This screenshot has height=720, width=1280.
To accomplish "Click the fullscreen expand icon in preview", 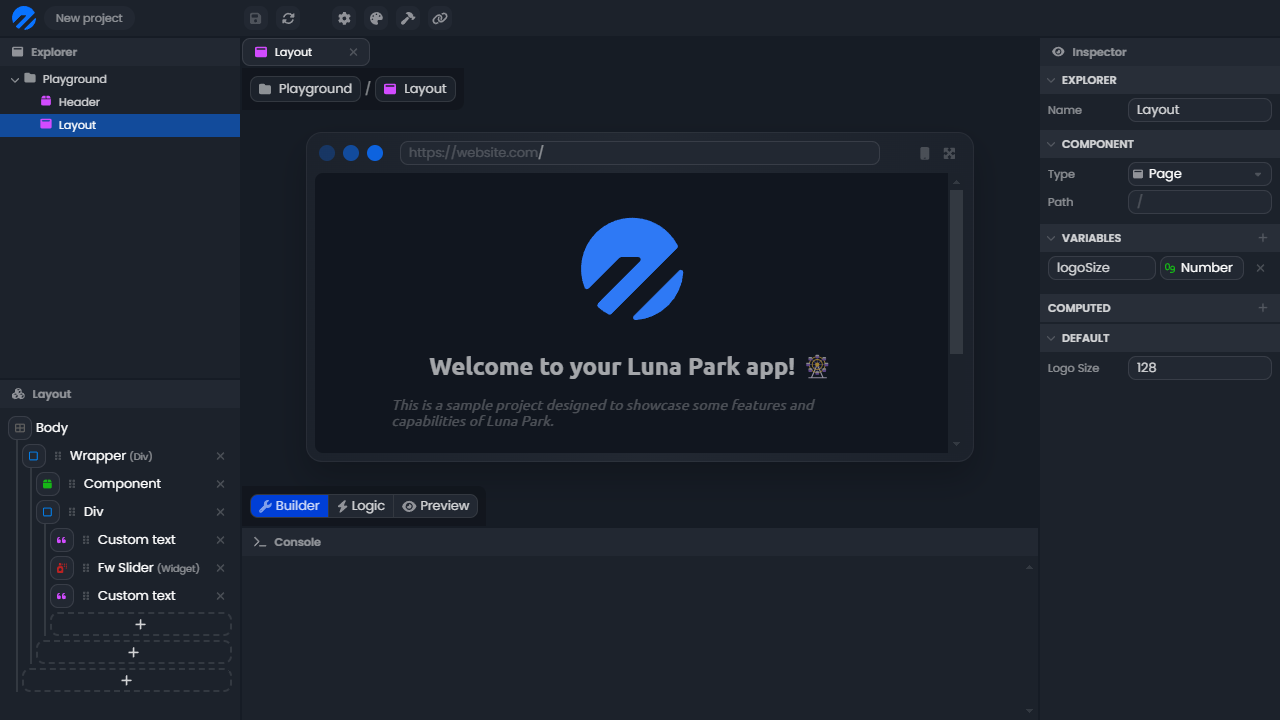I will pyautogui.click(x=949, y=153).
